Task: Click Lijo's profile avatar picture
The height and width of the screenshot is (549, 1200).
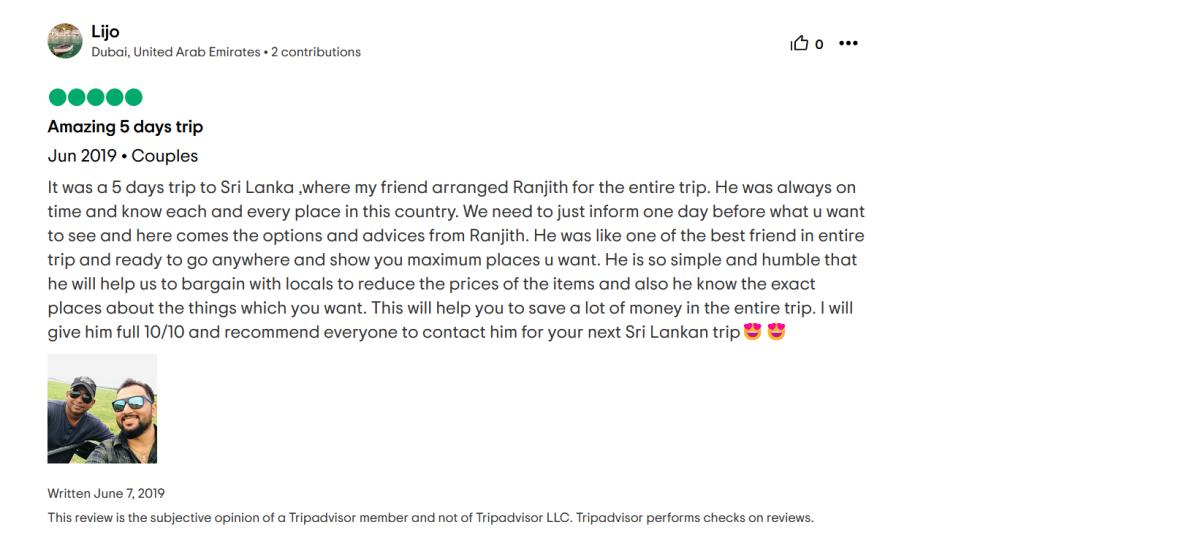Action: coord(65,41)
